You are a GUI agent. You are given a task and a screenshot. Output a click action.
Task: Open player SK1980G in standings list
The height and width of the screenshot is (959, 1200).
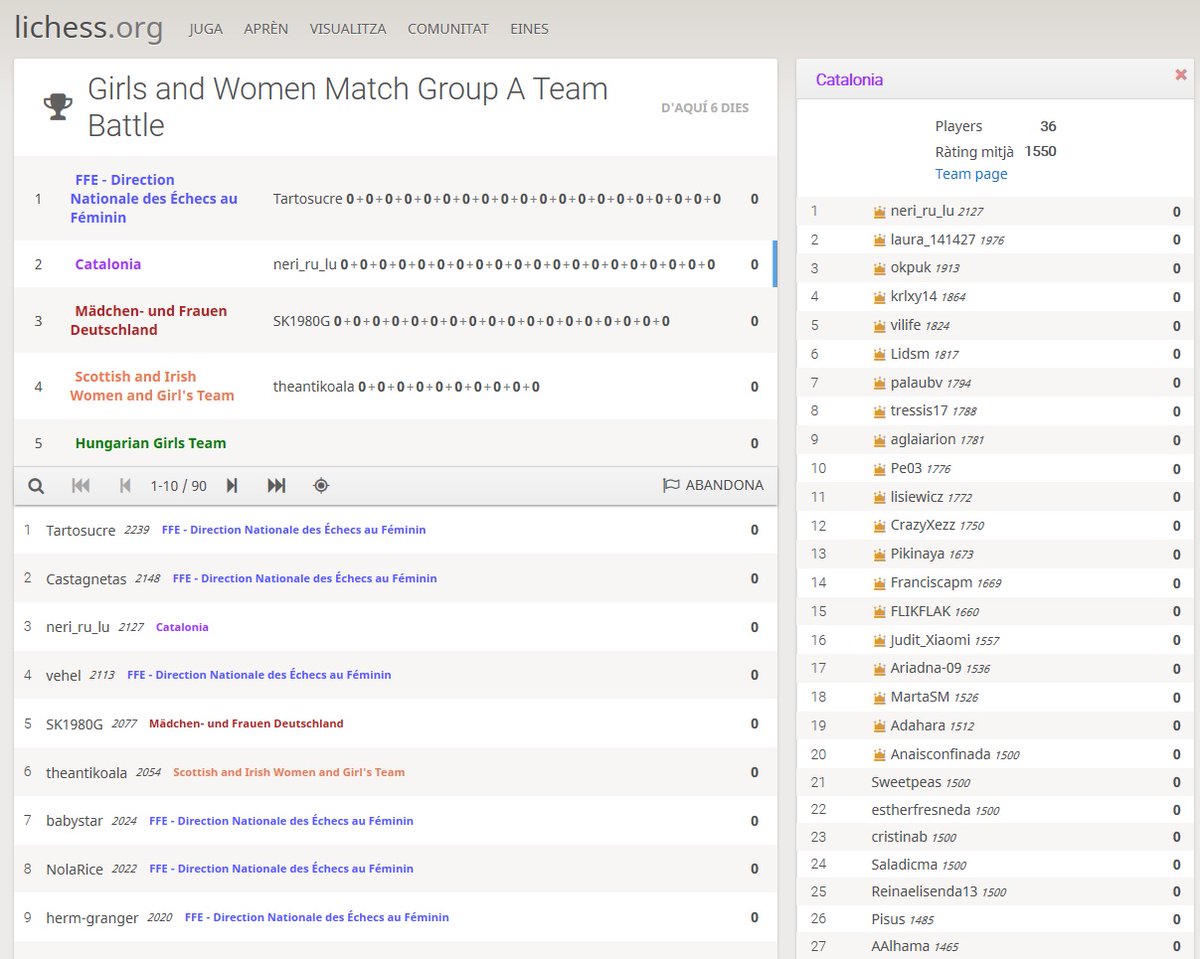[74, 723]
